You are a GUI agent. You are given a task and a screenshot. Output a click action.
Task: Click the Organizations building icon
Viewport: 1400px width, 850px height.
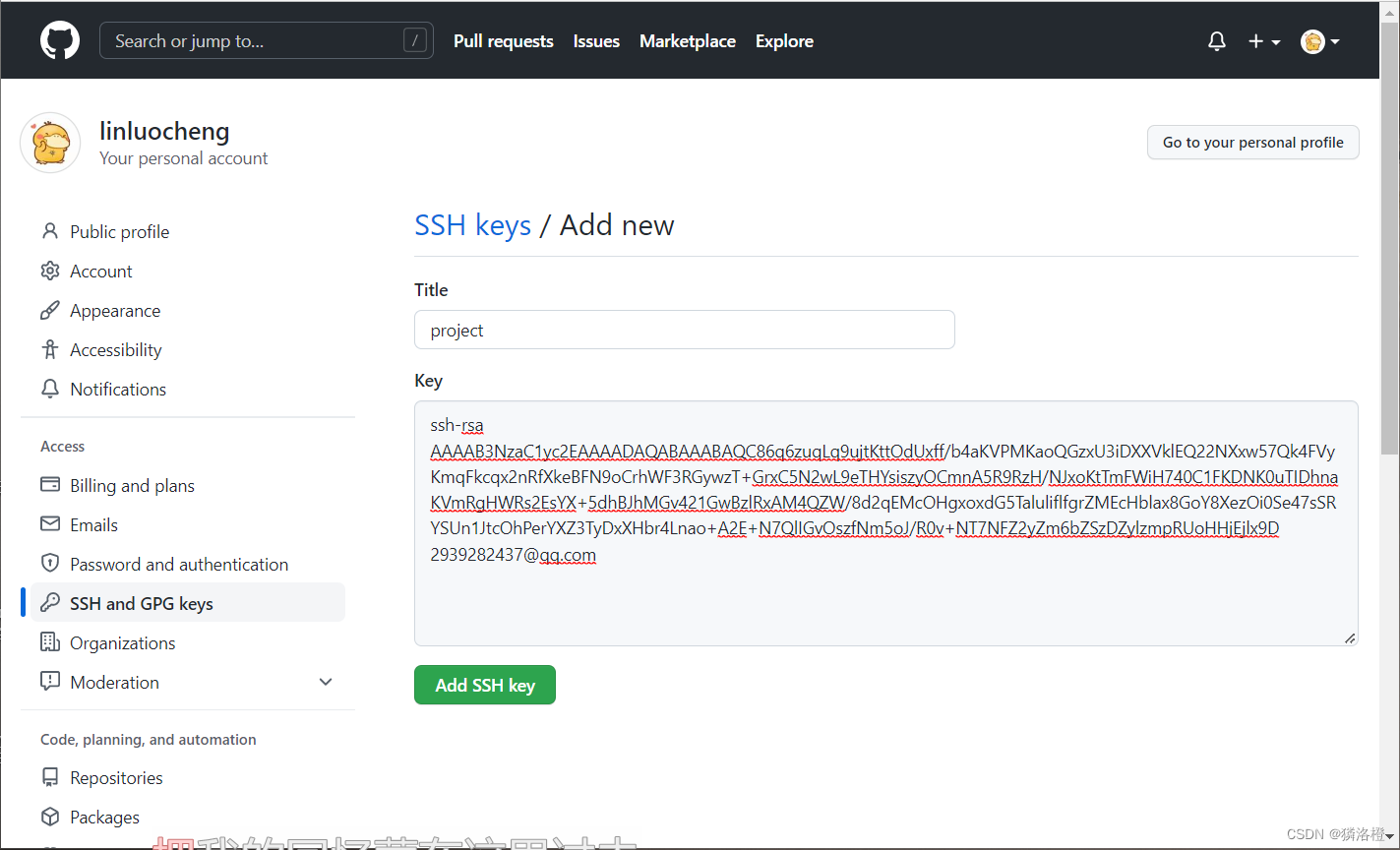(50, 642)
